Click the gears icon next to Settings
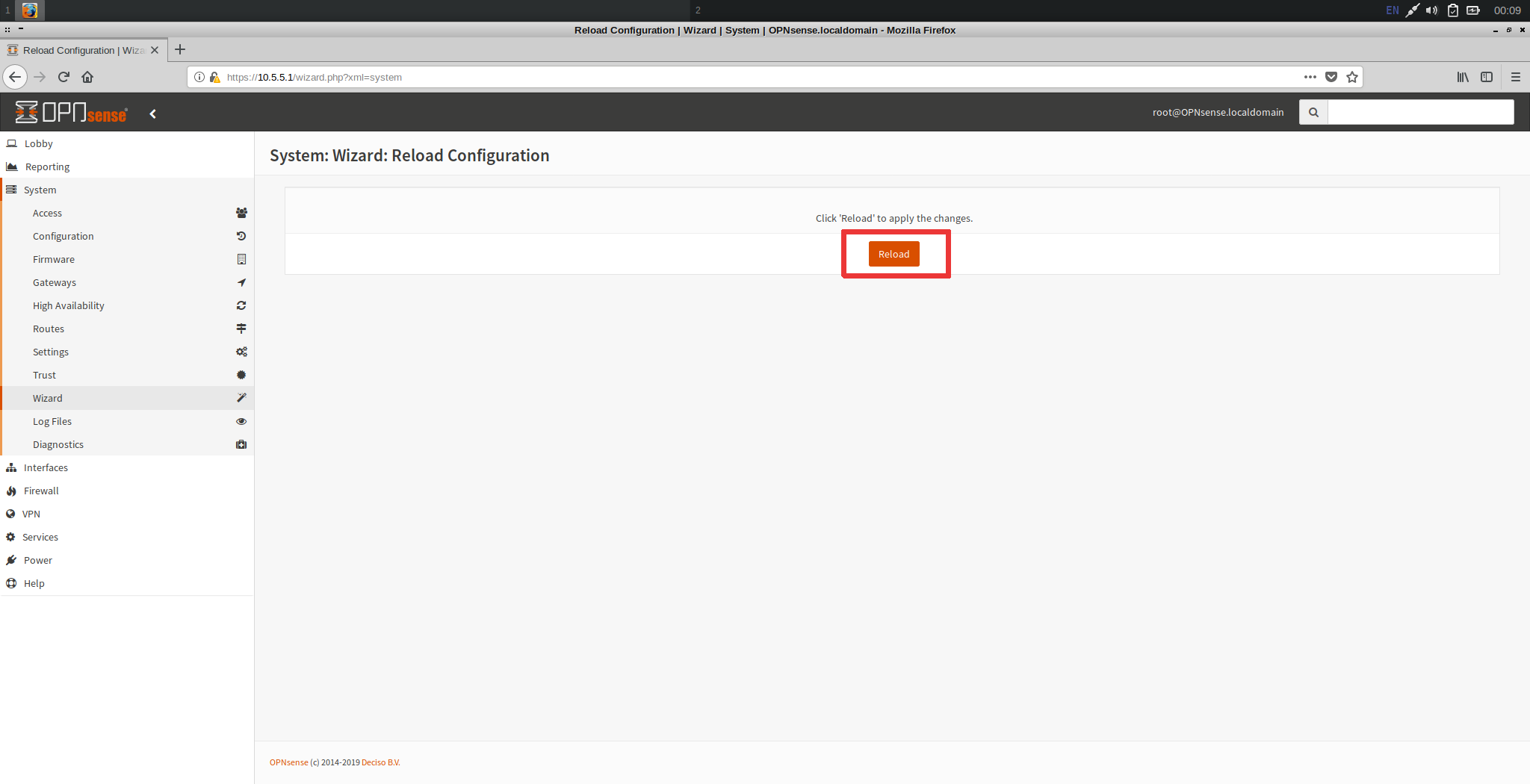The height and width of the screenshot is (784, 1530). coord(241,352)
